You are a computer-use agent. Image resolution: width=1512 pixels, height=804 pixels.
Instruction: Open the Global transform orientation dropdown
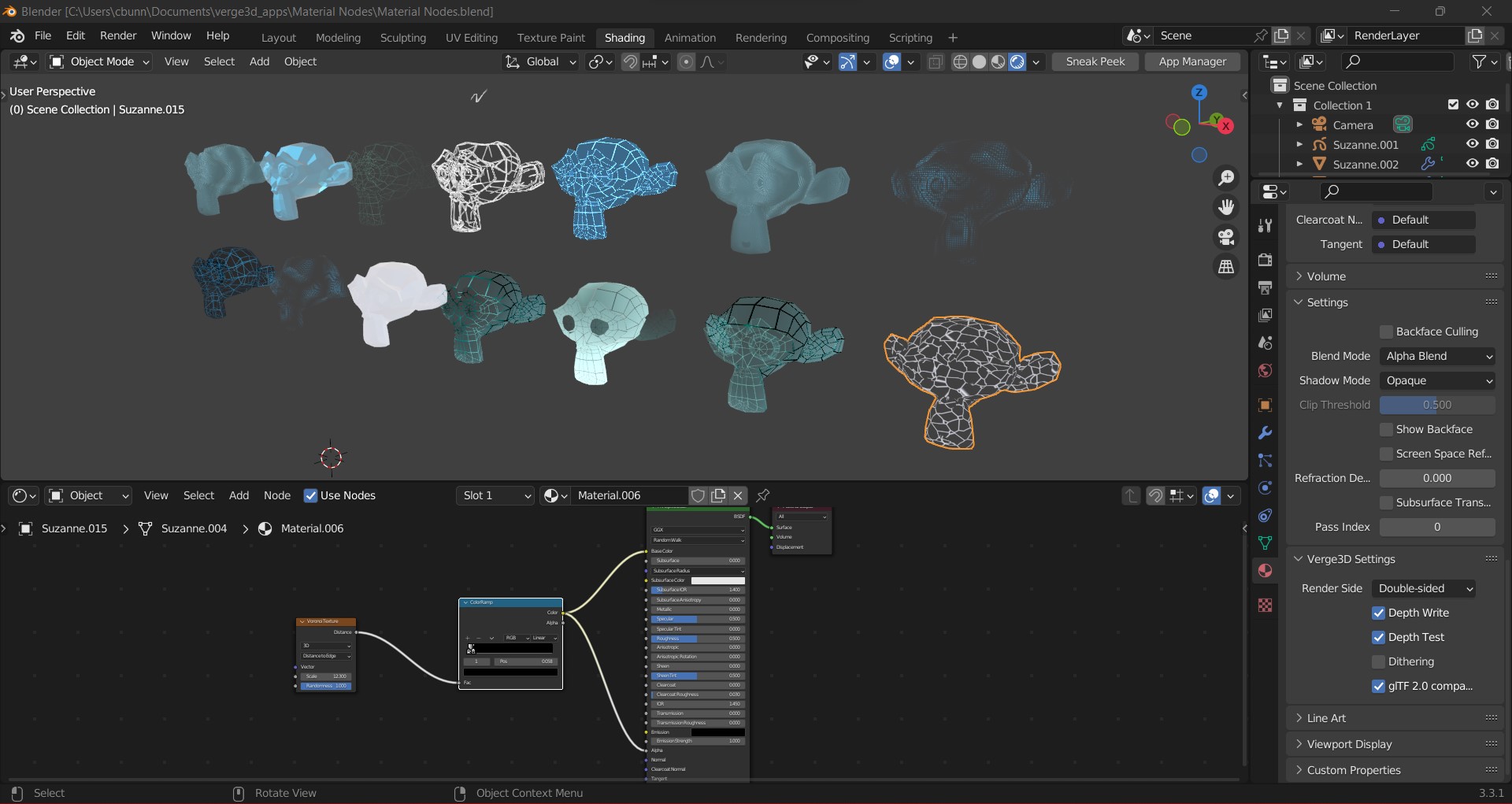(x=540, y=61)
